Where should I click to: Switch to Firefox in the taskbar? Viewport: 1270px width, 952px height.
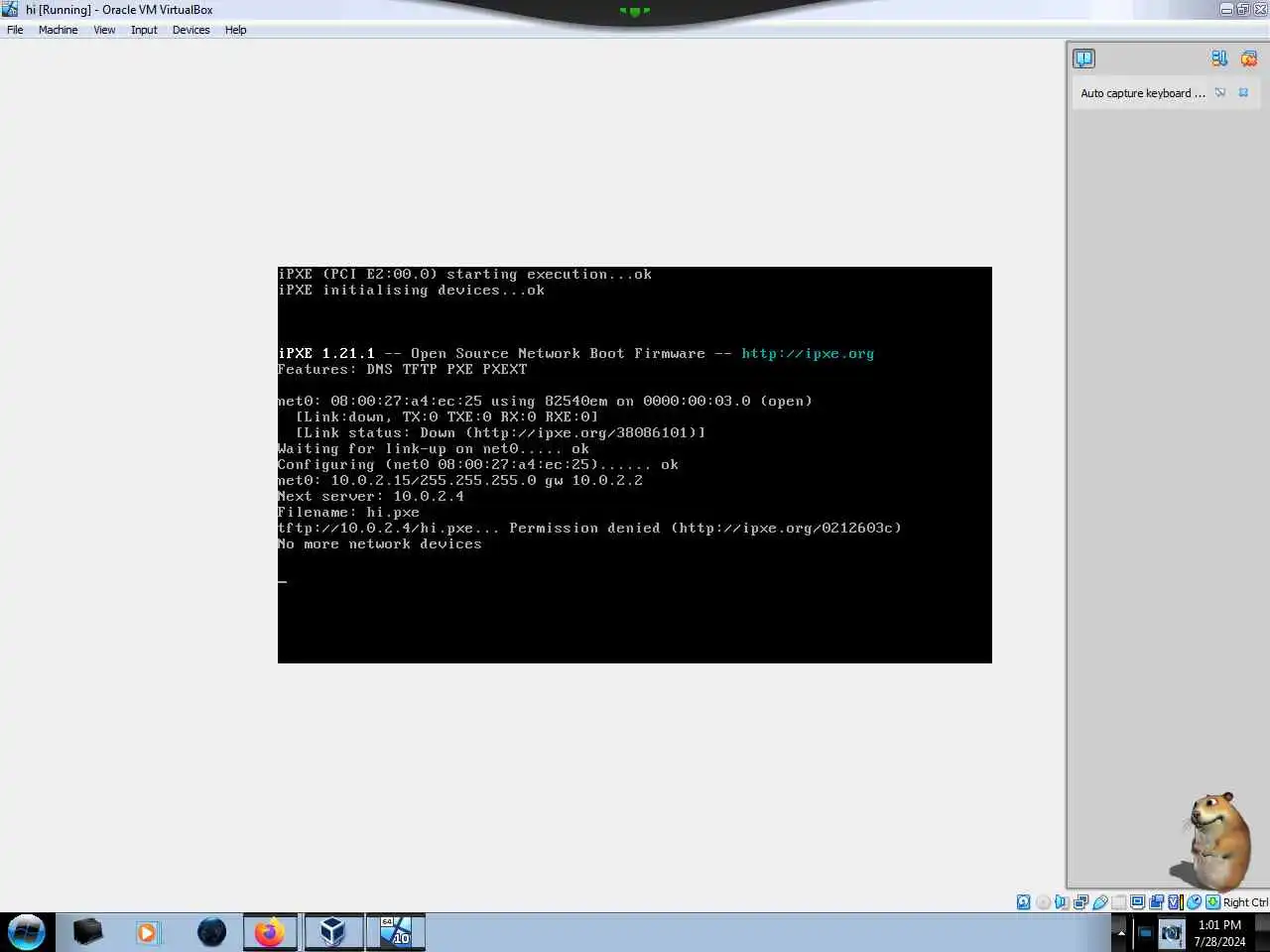click(x=270, y=932)
